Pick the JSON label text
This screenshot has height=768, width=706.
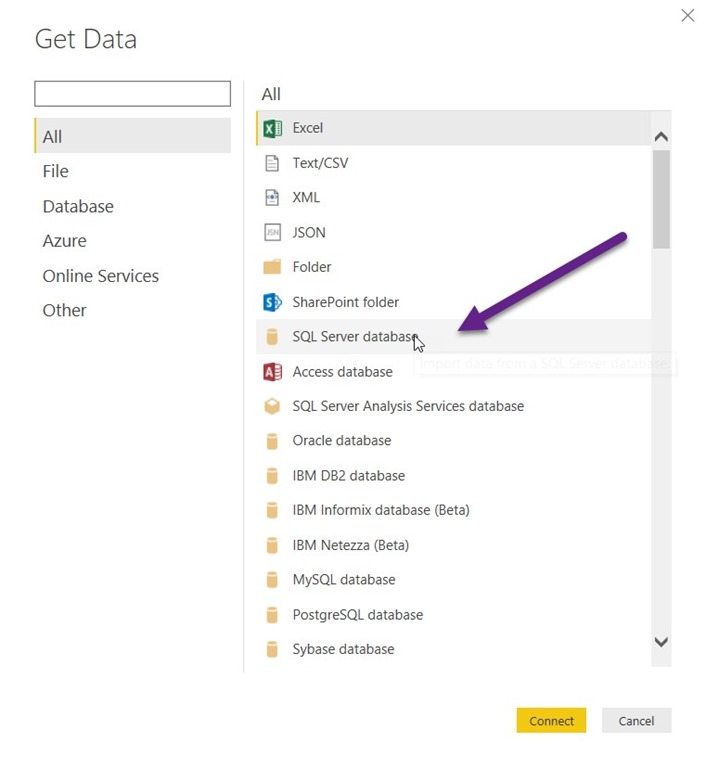pos(309,233)
